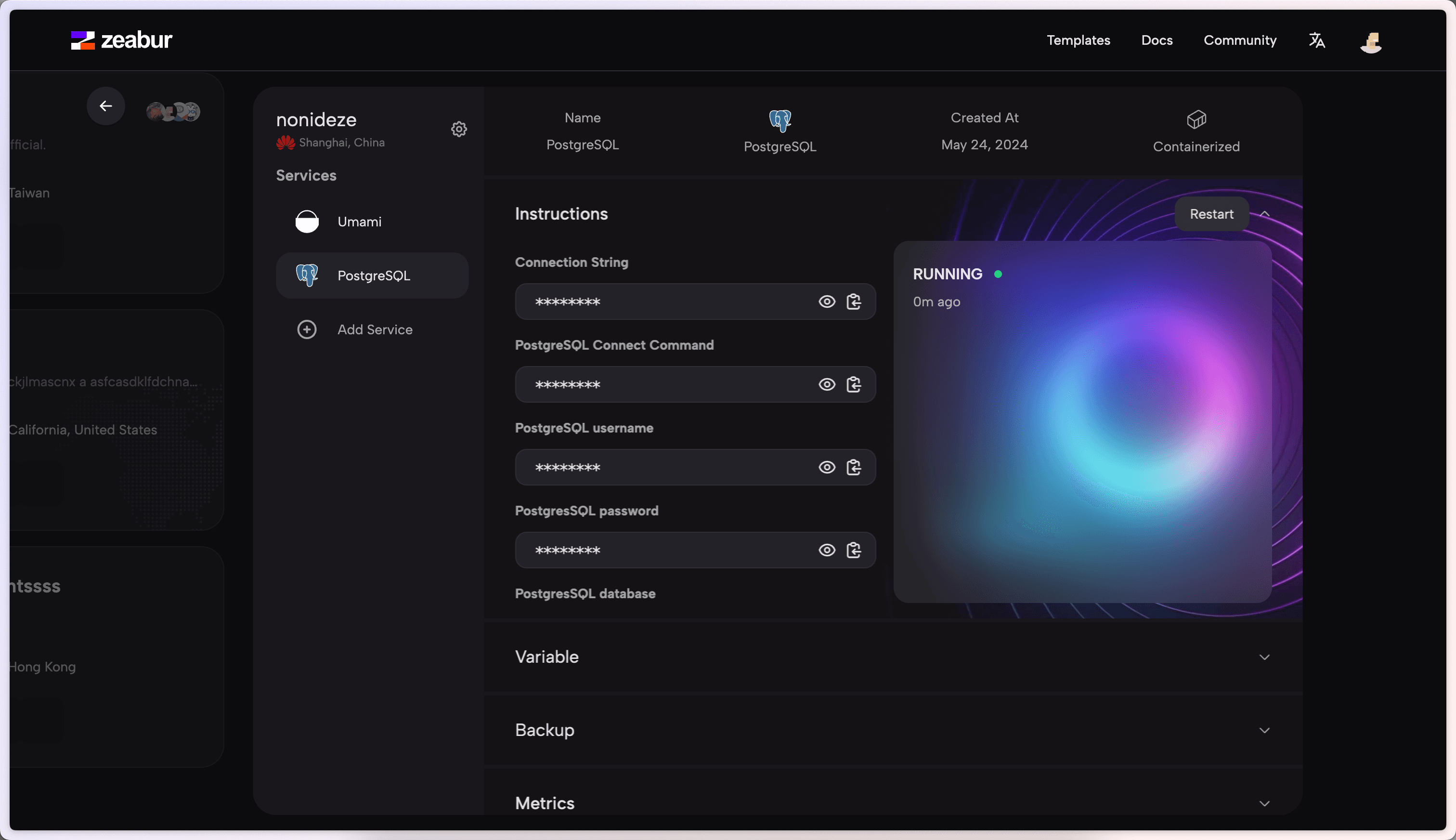Copy the PostgresSQL password

click(853, 551)
